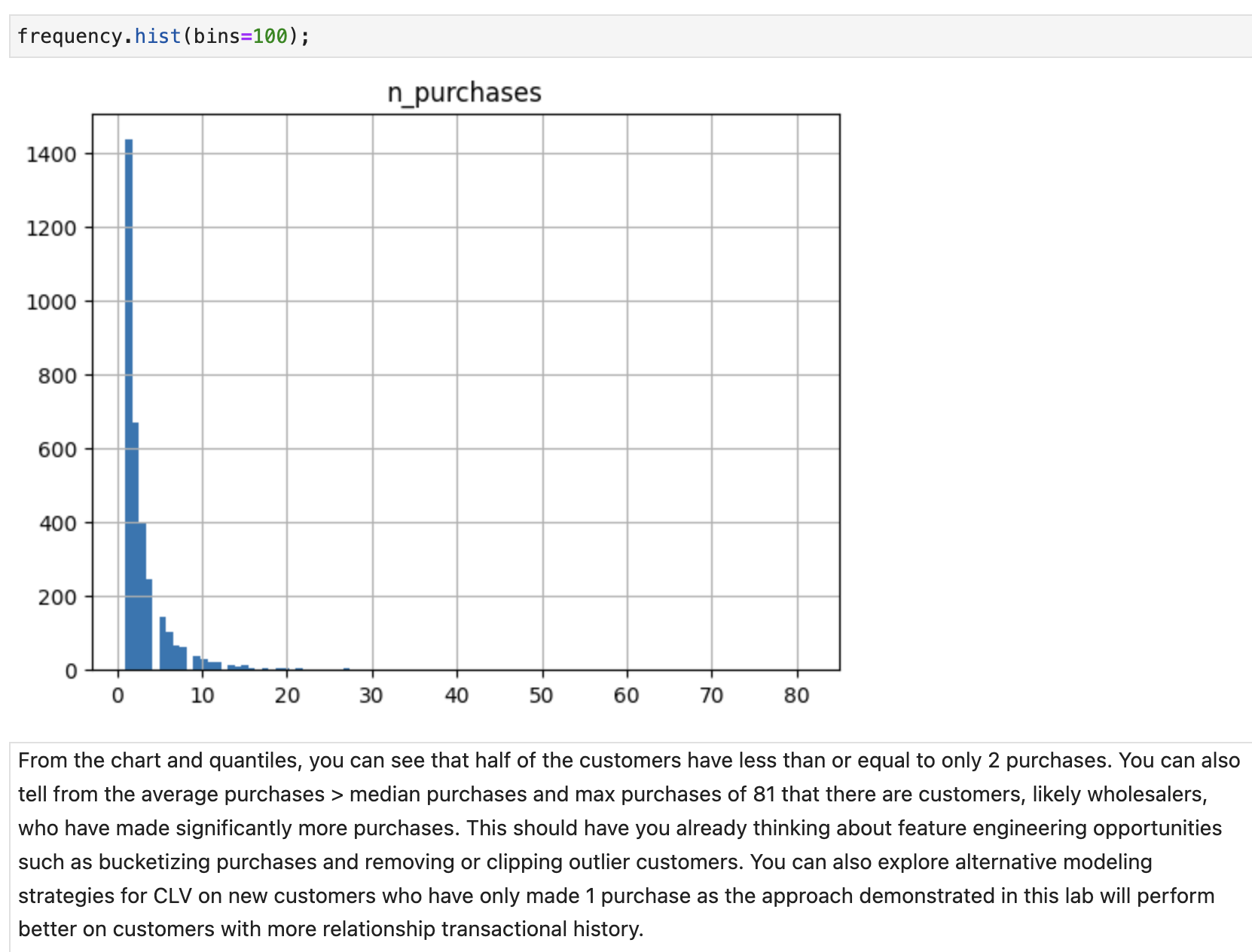Click the y-axis label 1000
The image size is (1252, 952).
(x=51, y=302)
